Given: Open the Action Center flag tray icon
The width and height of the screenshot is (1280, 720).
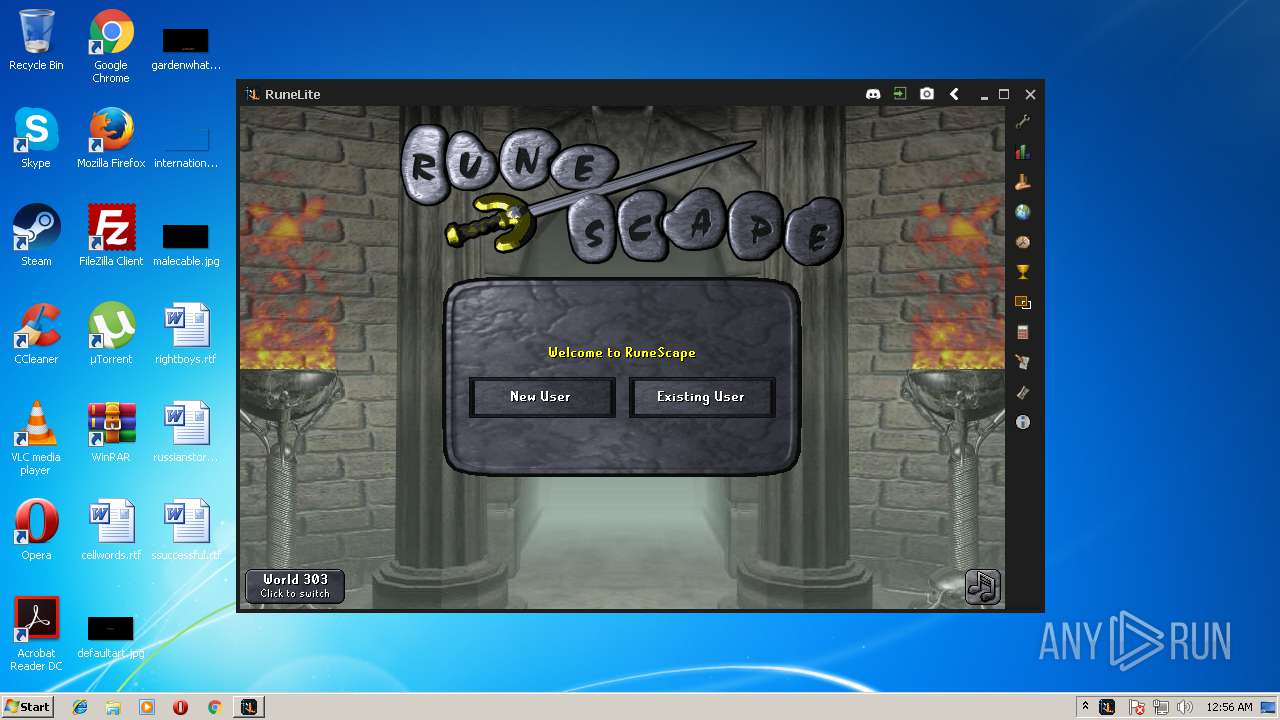Looking at the screenshot, I should click(1137, 707).
